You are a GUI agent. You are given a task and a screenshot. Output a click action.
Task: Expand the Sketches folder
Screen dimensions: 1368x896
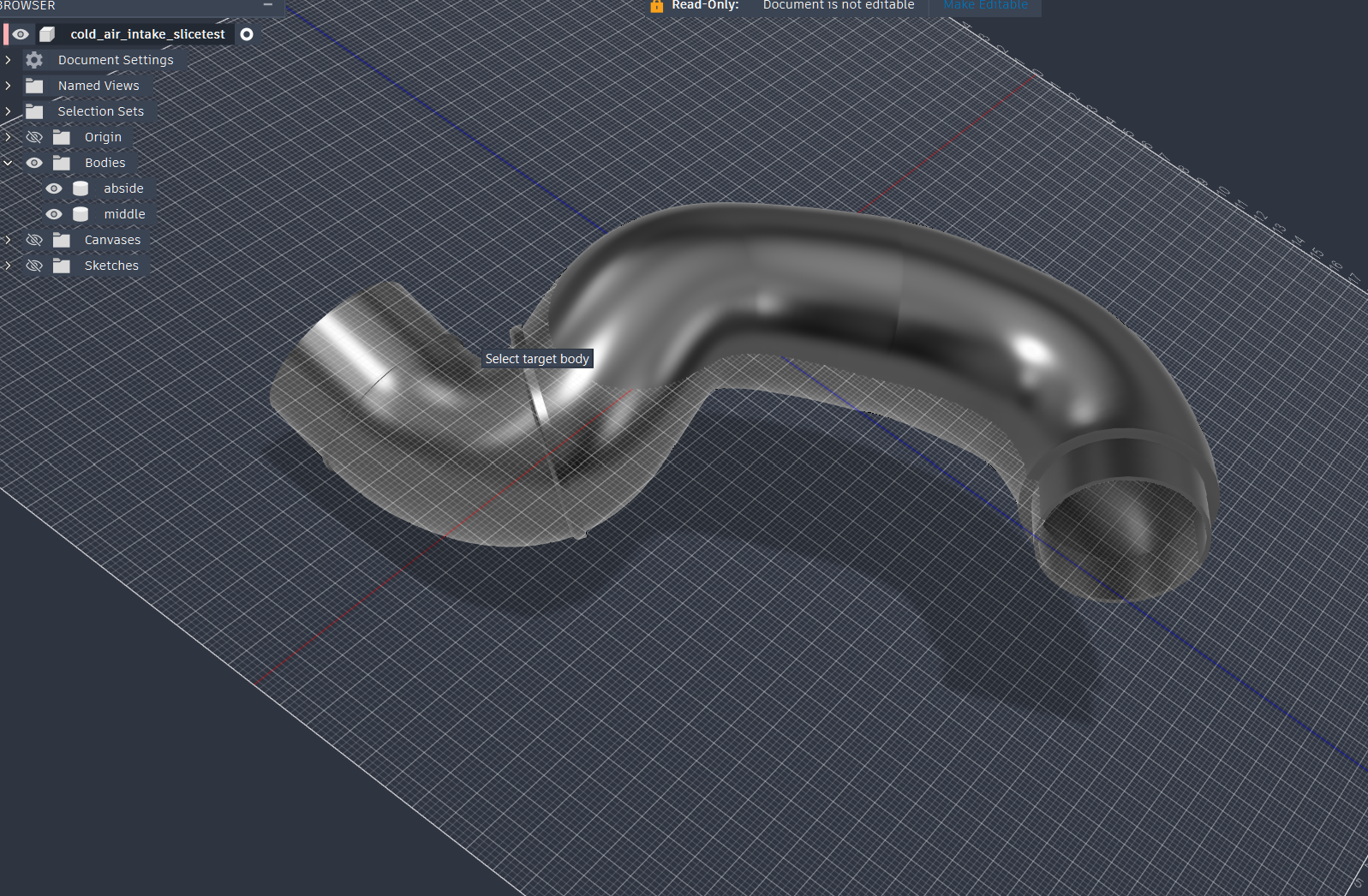tap(8, 266)
